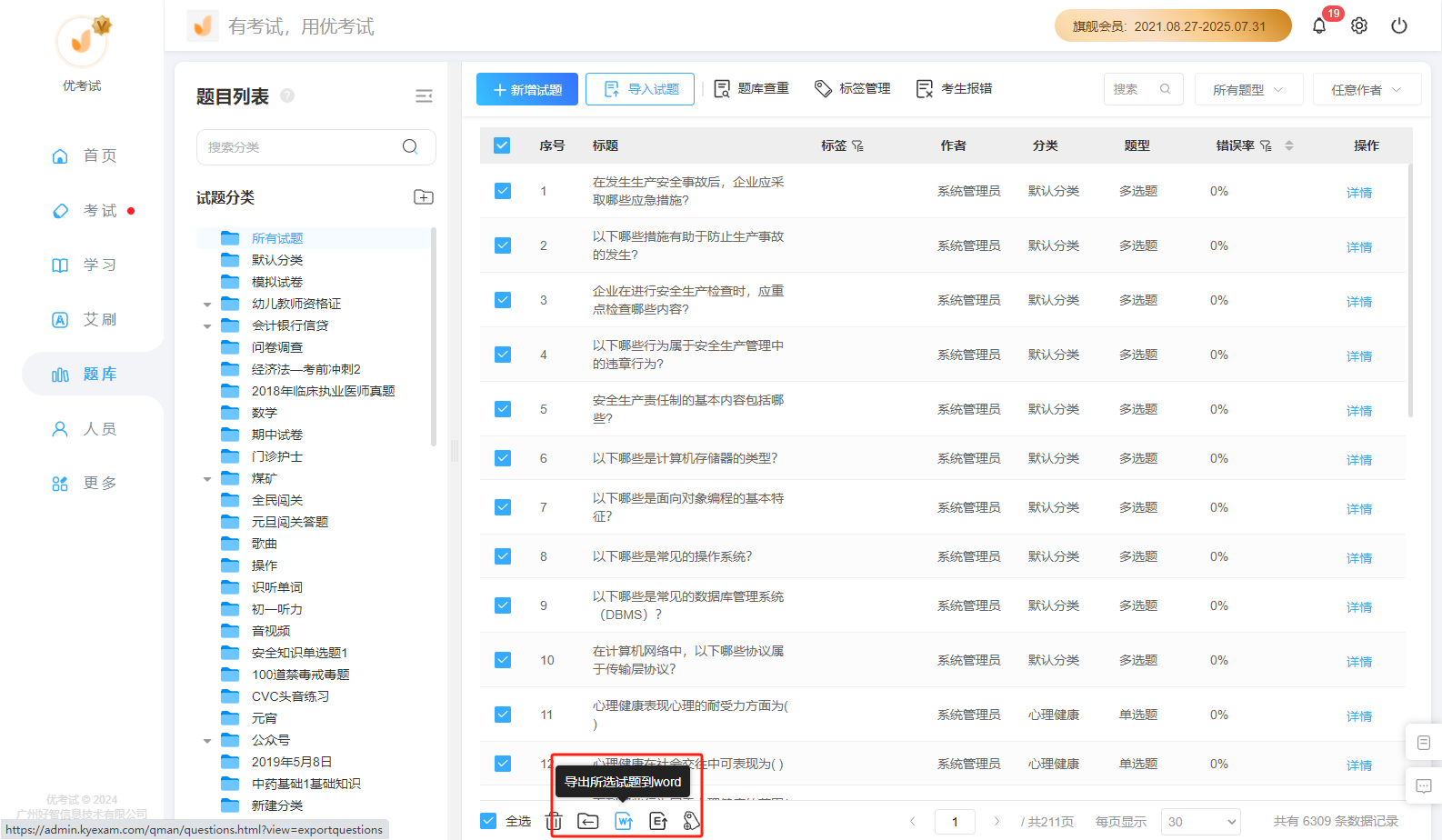
Task: Uncheck the row 2 checkbox
Action: [x=503, y=245]
